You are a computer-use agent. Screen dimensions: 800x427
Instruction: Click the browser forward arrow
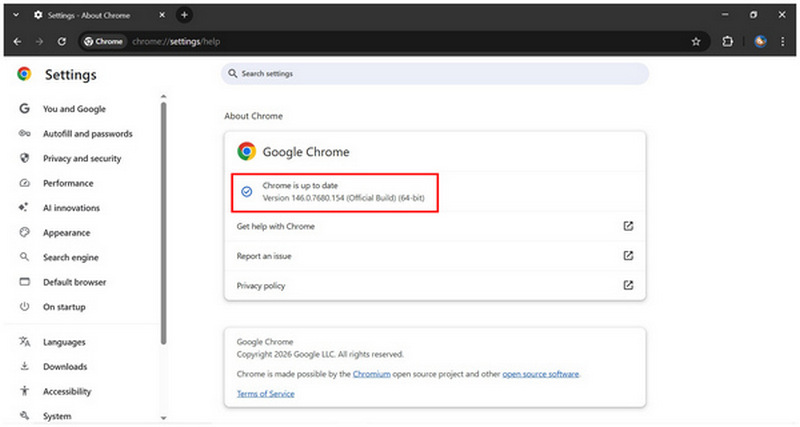[39, 42]
